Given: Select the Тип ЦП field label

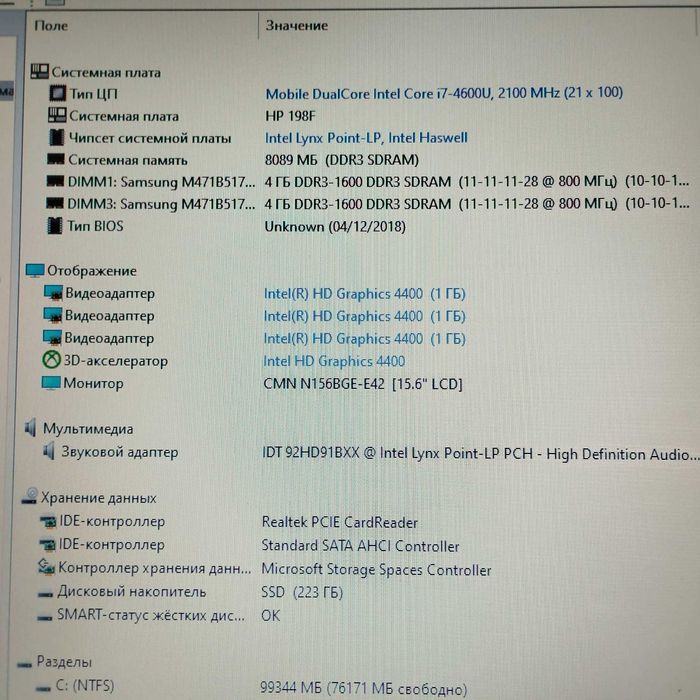Looking at the screenshot, I should pyautogui.click(x=94, y=94).
